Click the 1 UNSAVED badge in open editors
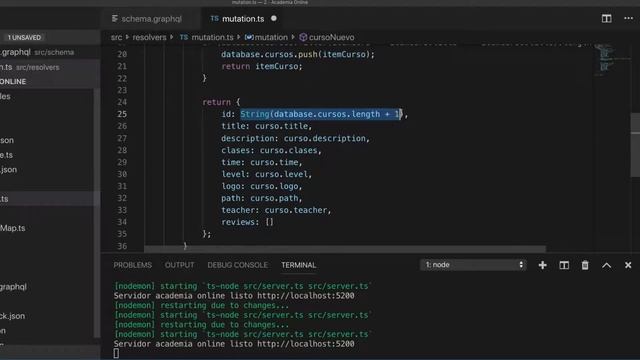This screenshot has height=360, width=640. point(24,38)
